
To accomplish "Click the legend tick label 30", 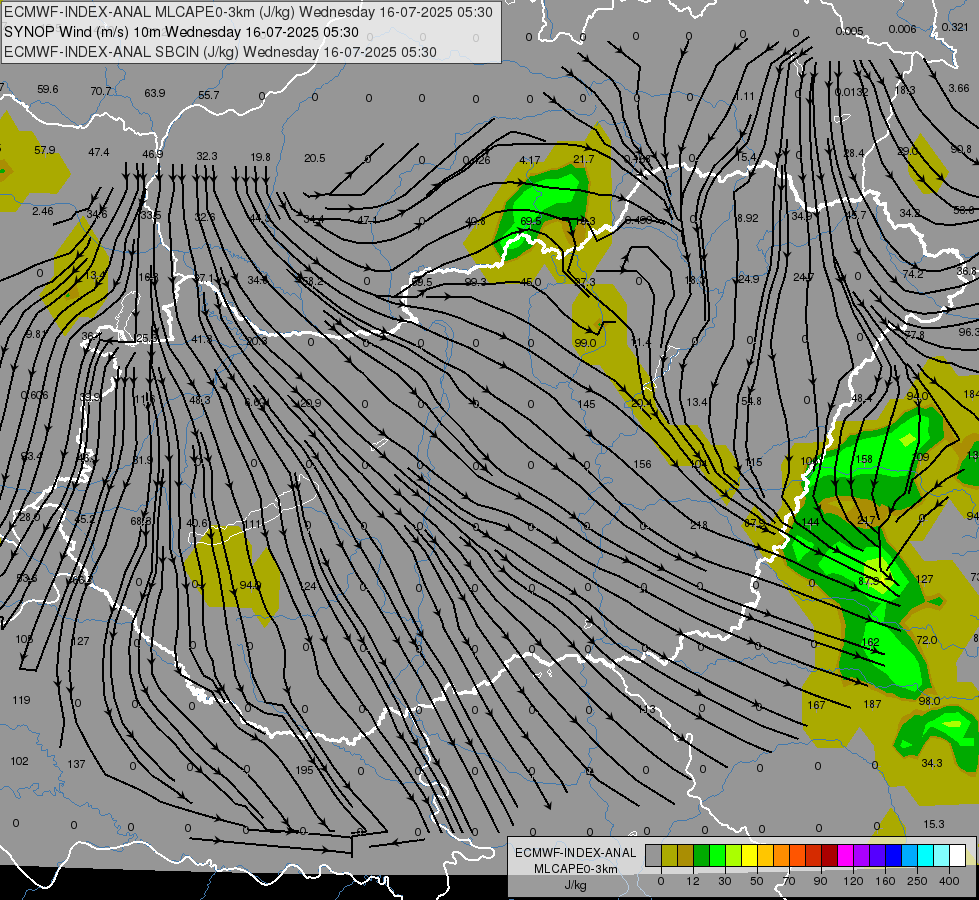I will [x=725, y=881].
